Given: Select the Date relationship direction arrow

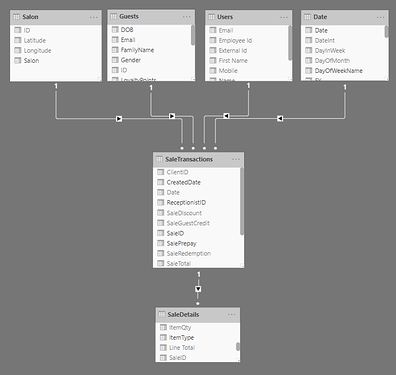Looking at the screenshot, I should [280, 118].
